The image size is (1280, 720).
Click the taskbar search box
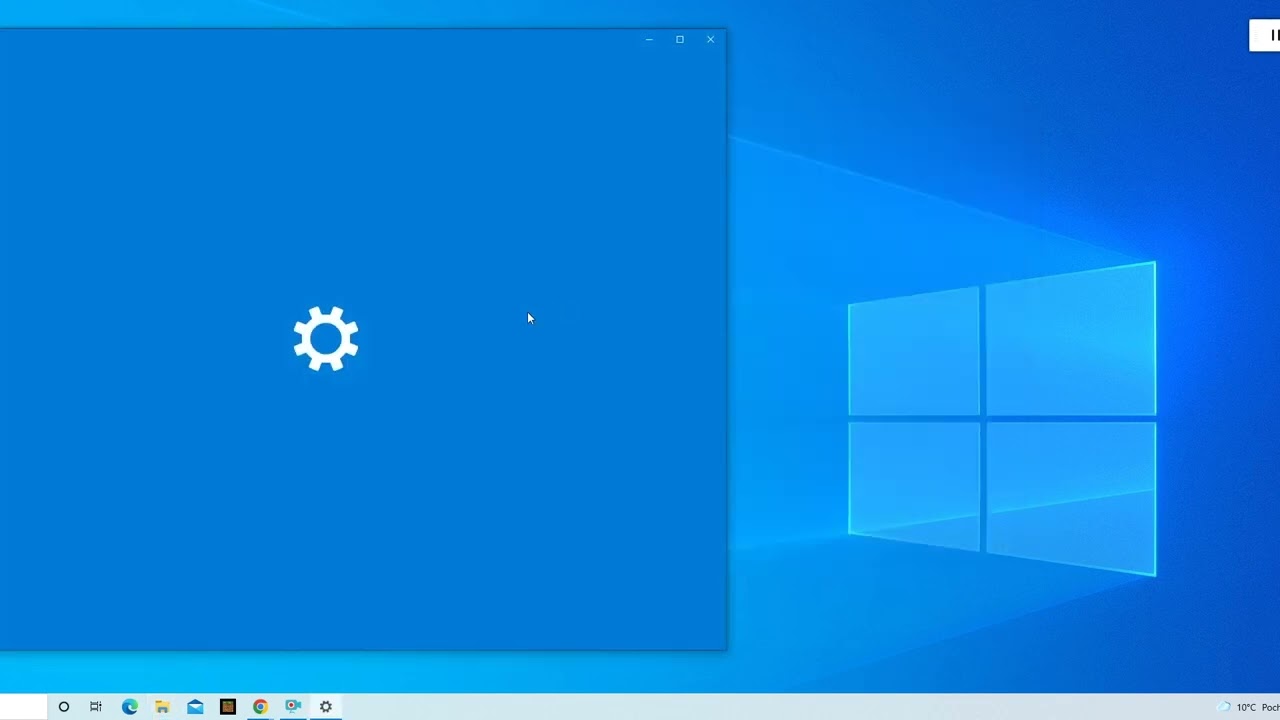pyautogui.click(x=23, y=706)
